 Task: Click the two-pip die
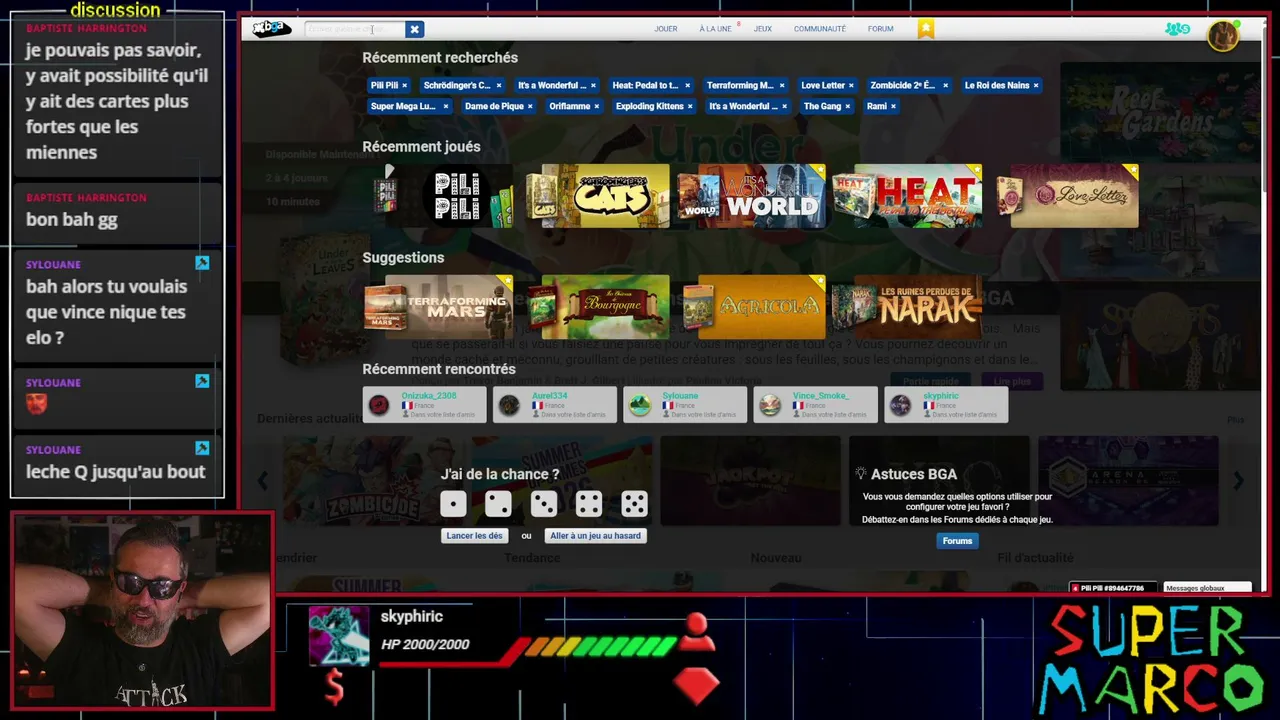[498, 504]
